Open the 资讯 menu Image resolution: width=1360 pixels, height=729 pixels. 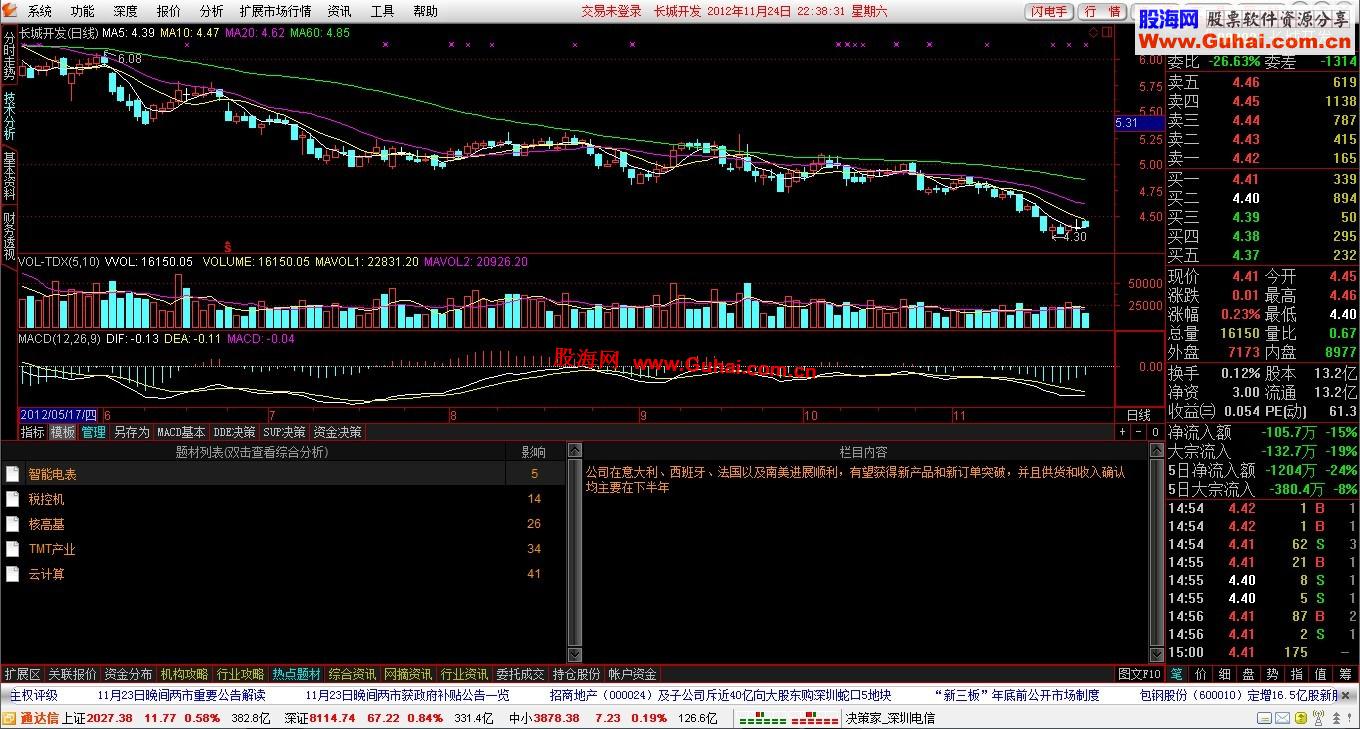point(339,11)
